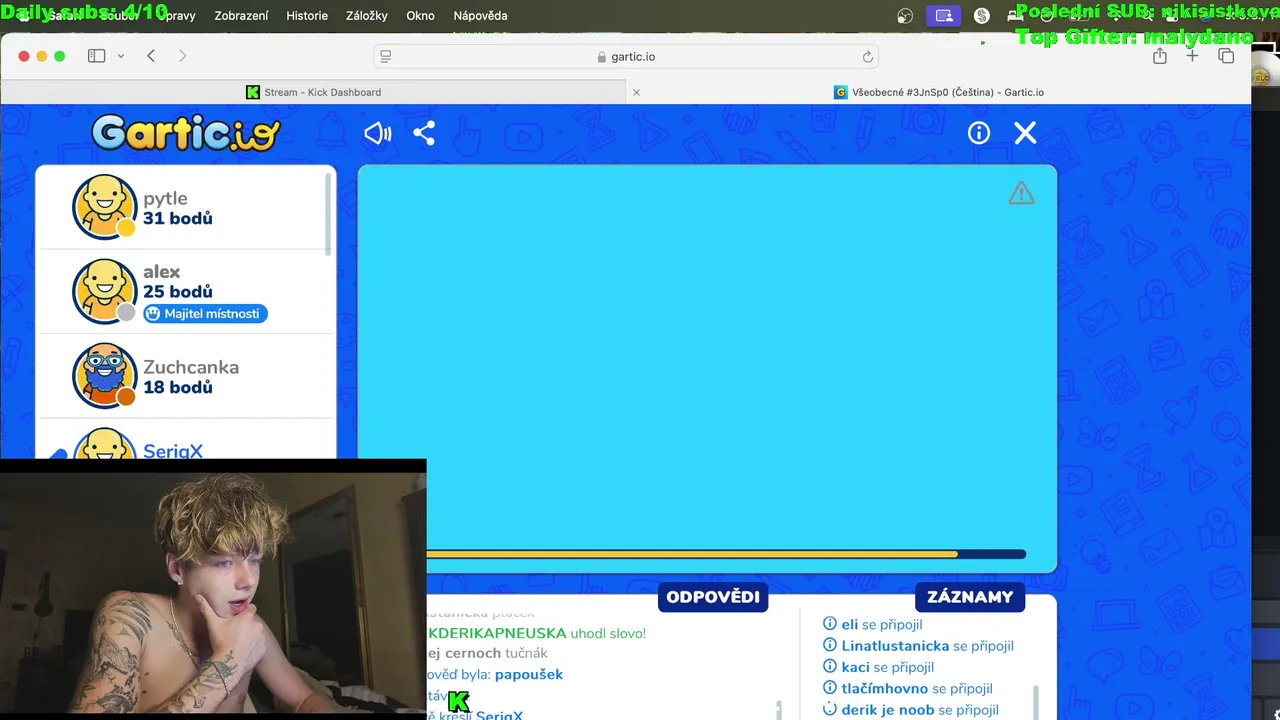Report the drawing with the warning triangle
Image resolution: width=1280 pixels, height=720 pixels.
point(1021,193)
